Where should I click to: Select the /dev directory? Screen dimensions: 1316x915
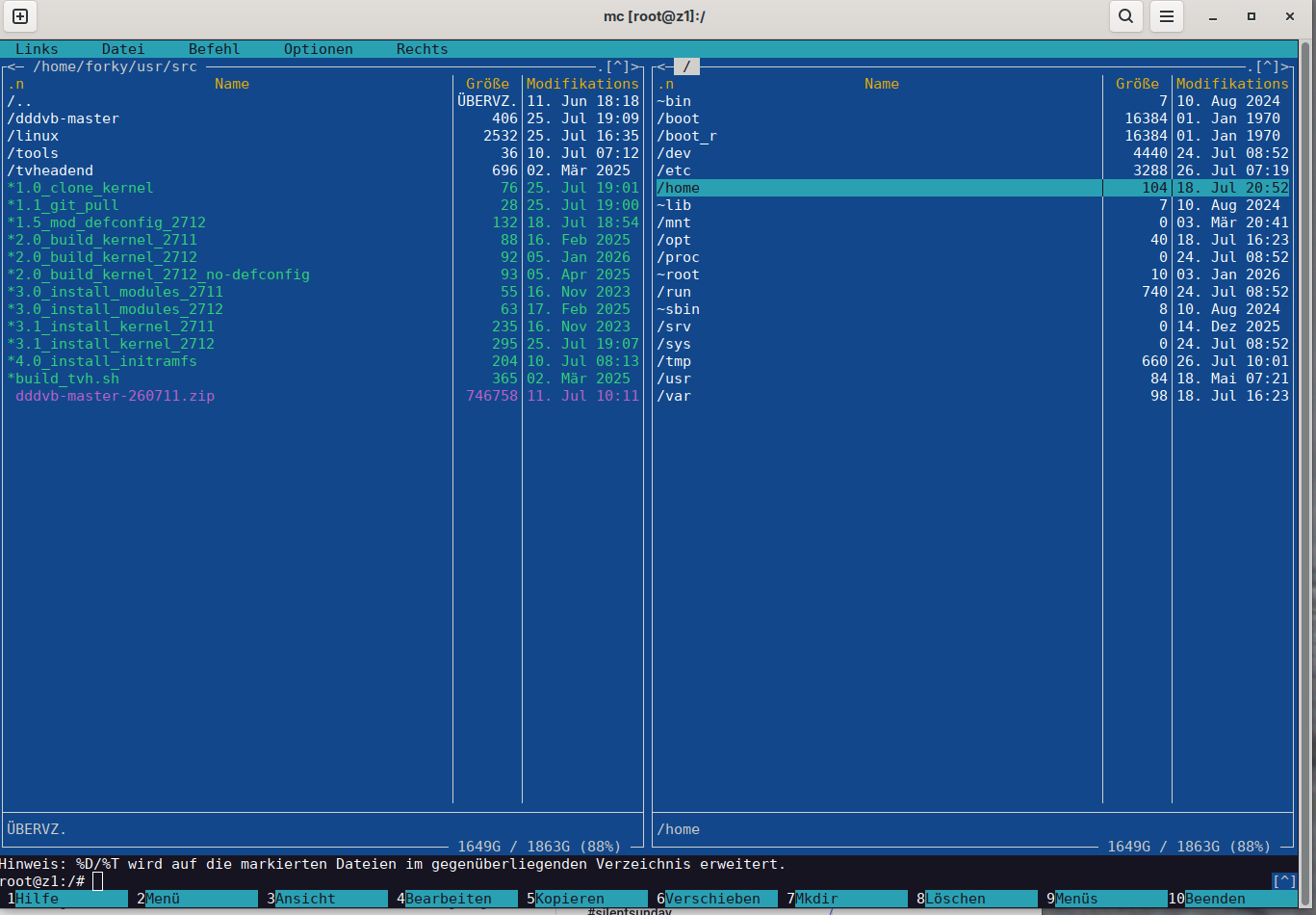coord(973,153)
